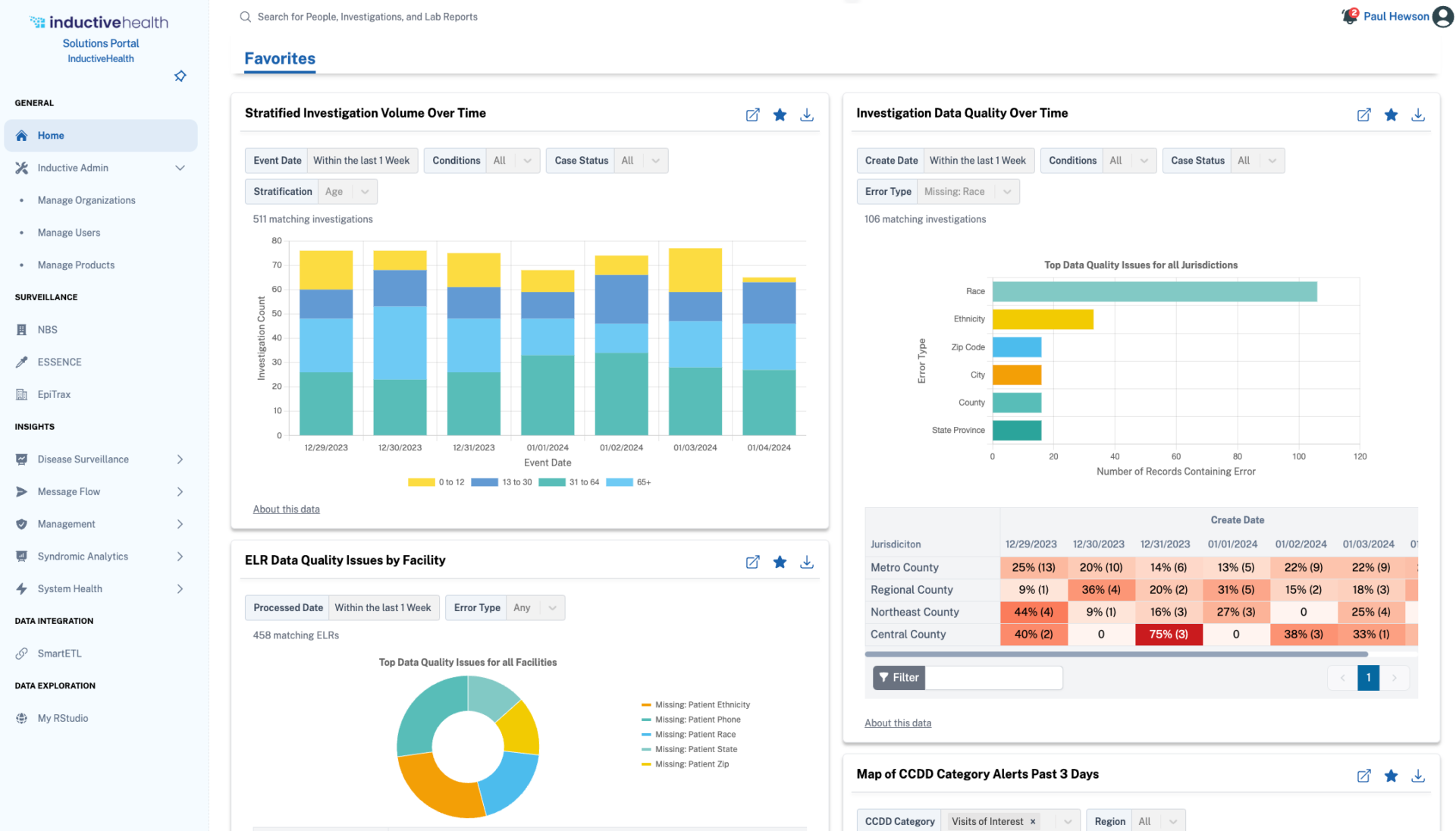Download Map of CCDD Category Alerts
1456x831 pixels.
tap(1418, 776)
